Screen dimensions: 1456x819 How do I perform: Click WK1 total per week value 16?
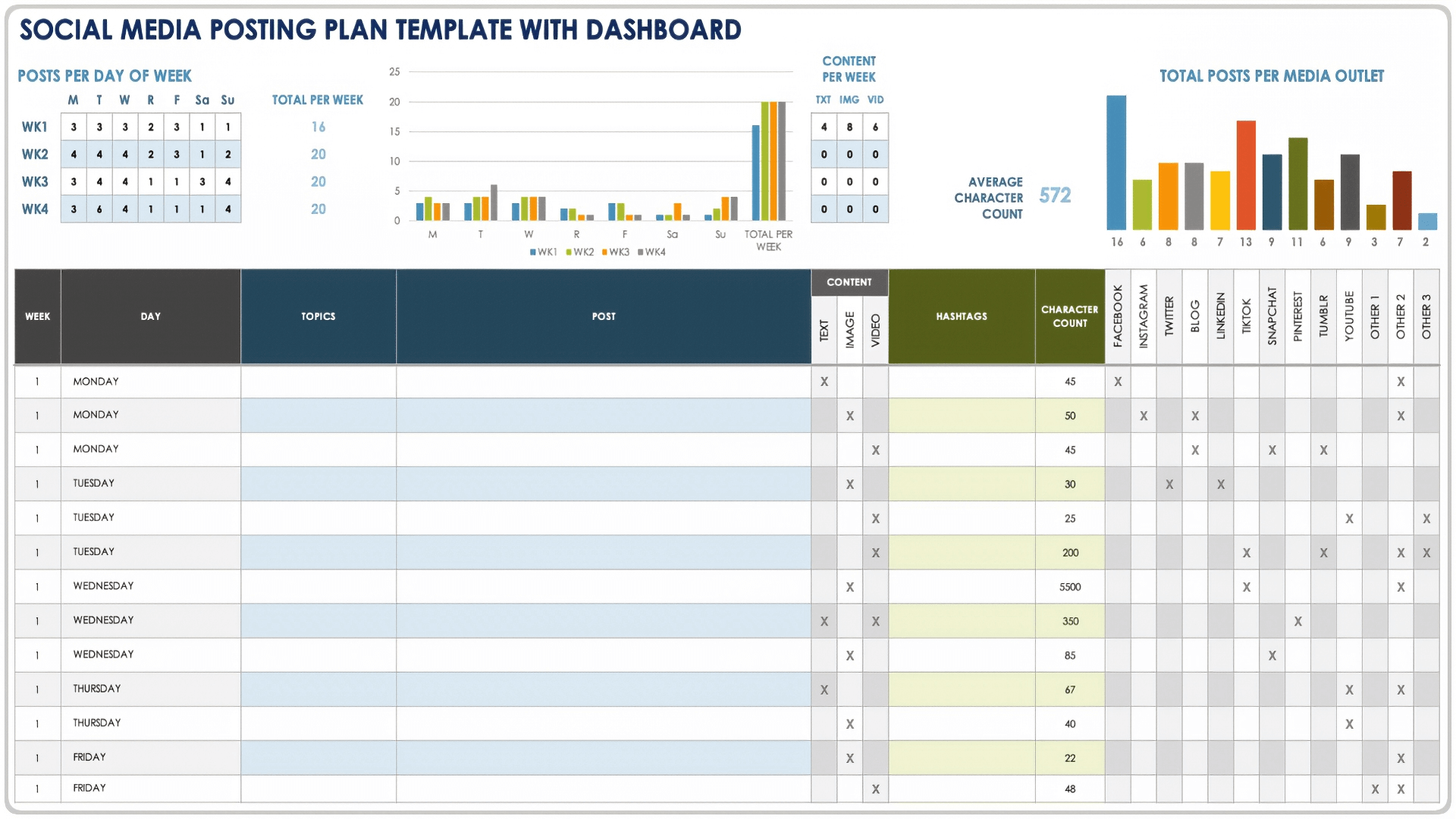(318, 127)
